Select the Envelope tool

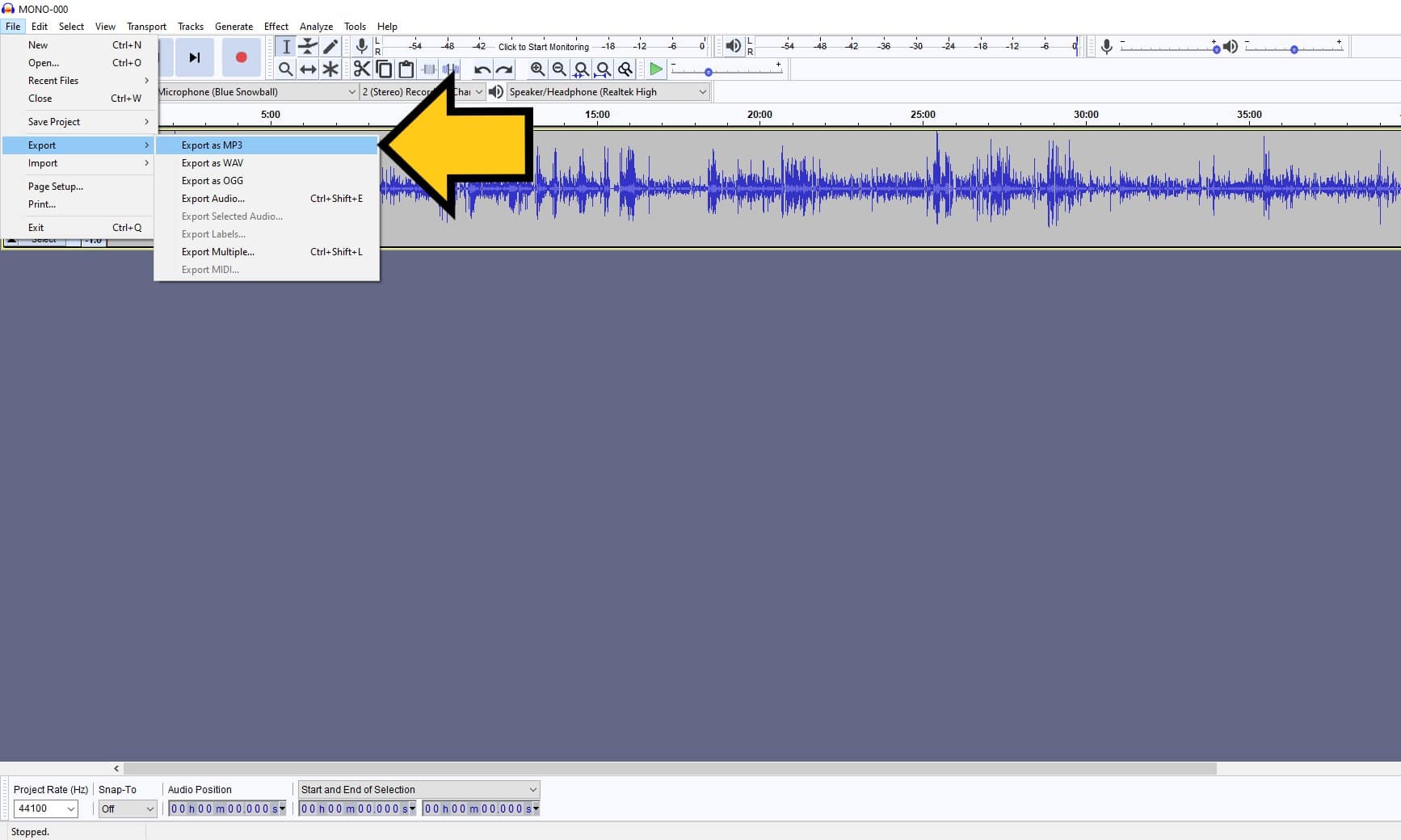coord(308,46)
